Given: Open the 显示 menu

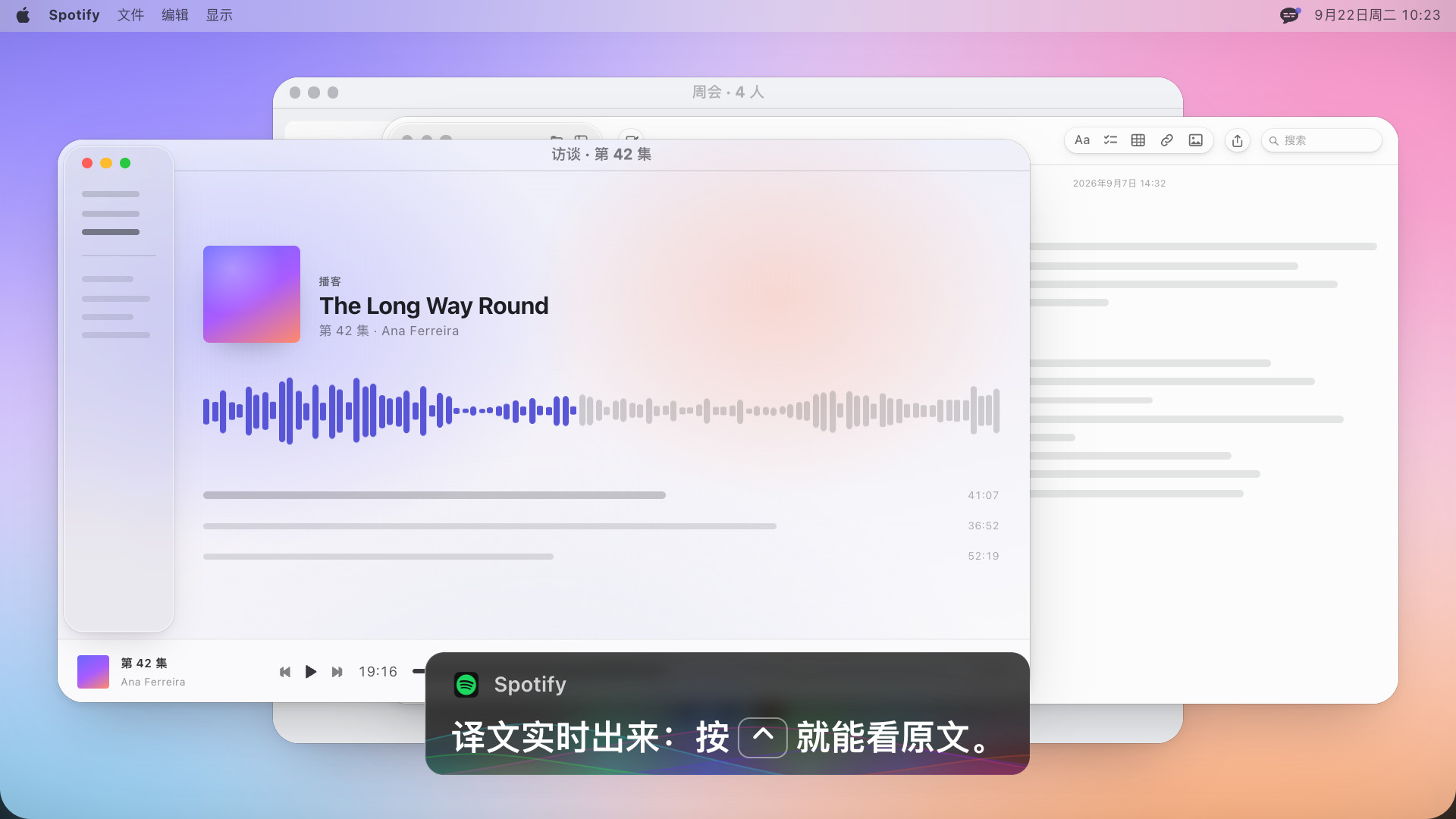Looking at the screenshot, I should click(x=219, y=15).
